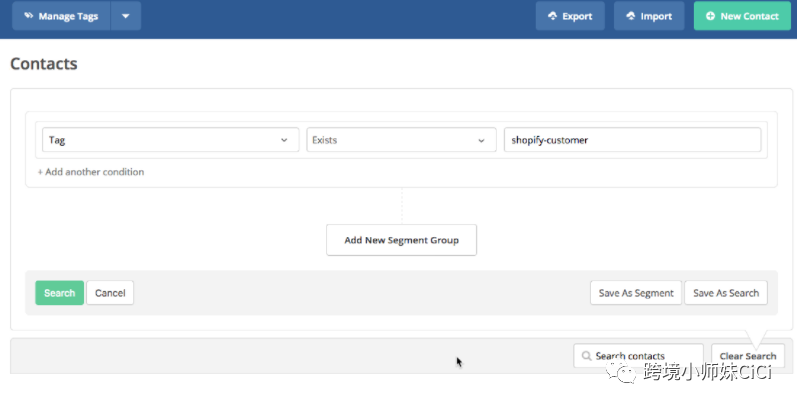This screenshot has width=797, height=406.
Task: Click the Export button label
Action: coord(577,16)
